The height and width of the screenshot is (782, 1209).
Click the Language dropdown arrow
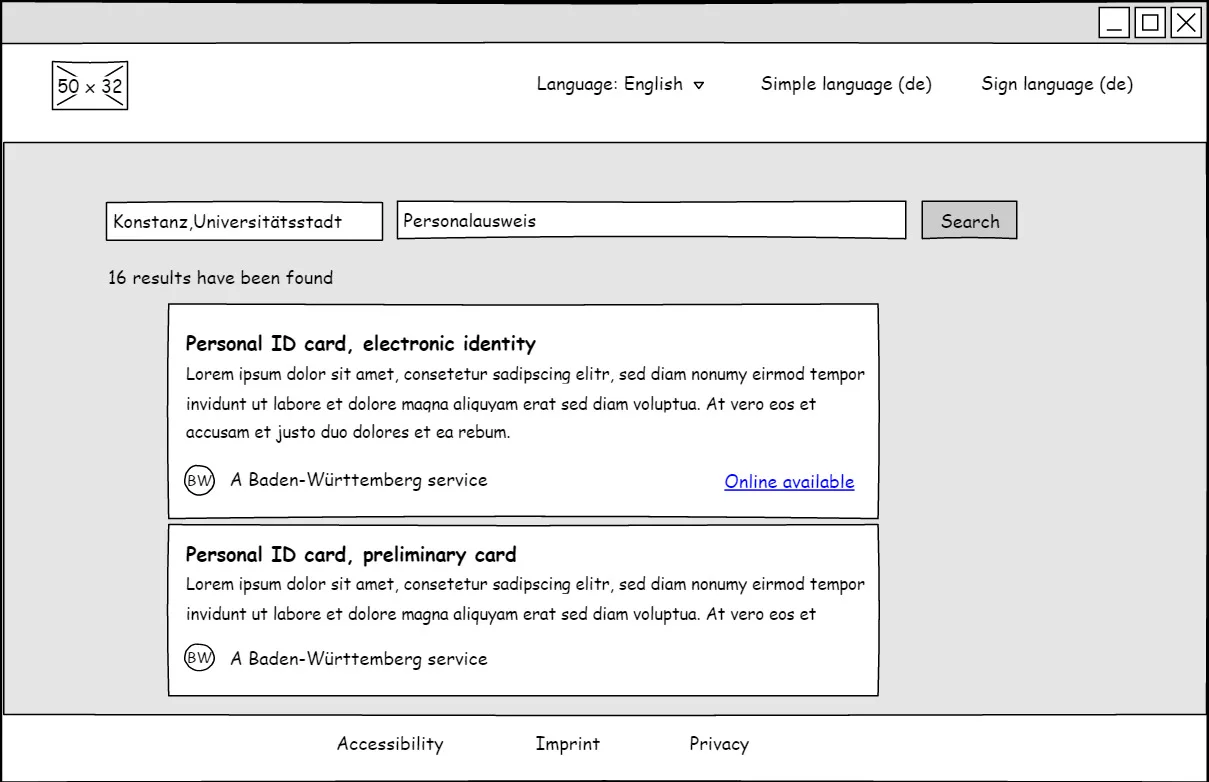[699, 86]
